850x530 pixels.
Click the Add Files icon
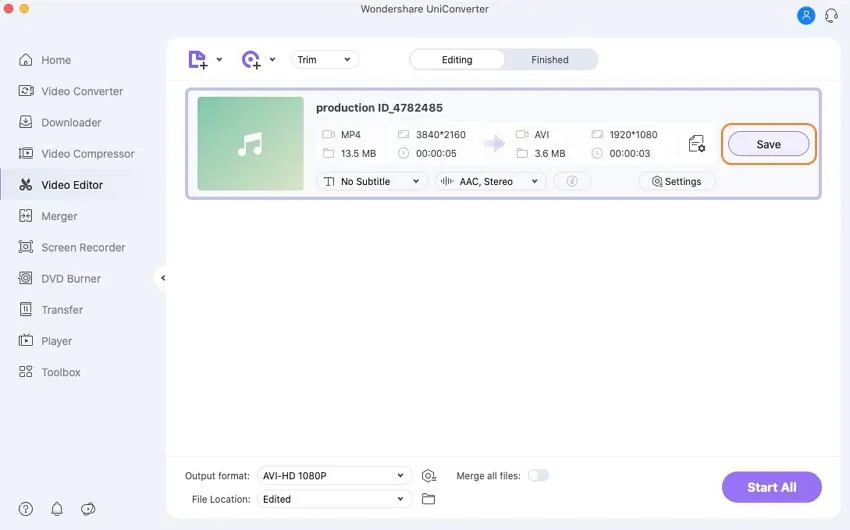(x=198, y=60)
